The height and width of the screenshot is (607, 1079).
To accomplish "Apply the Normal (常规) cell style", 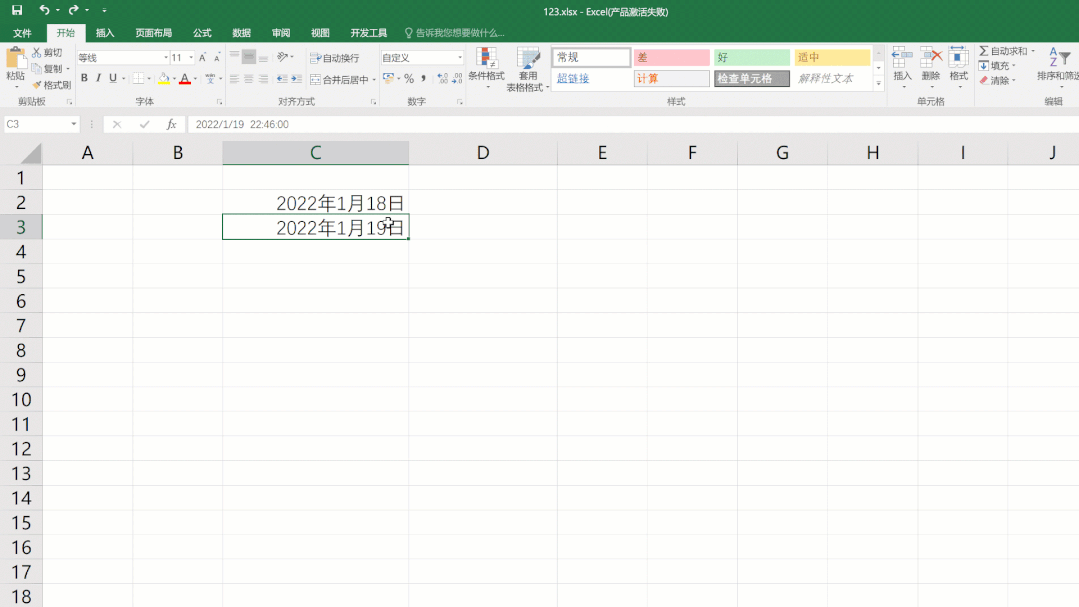I will (x=591, y=57).
